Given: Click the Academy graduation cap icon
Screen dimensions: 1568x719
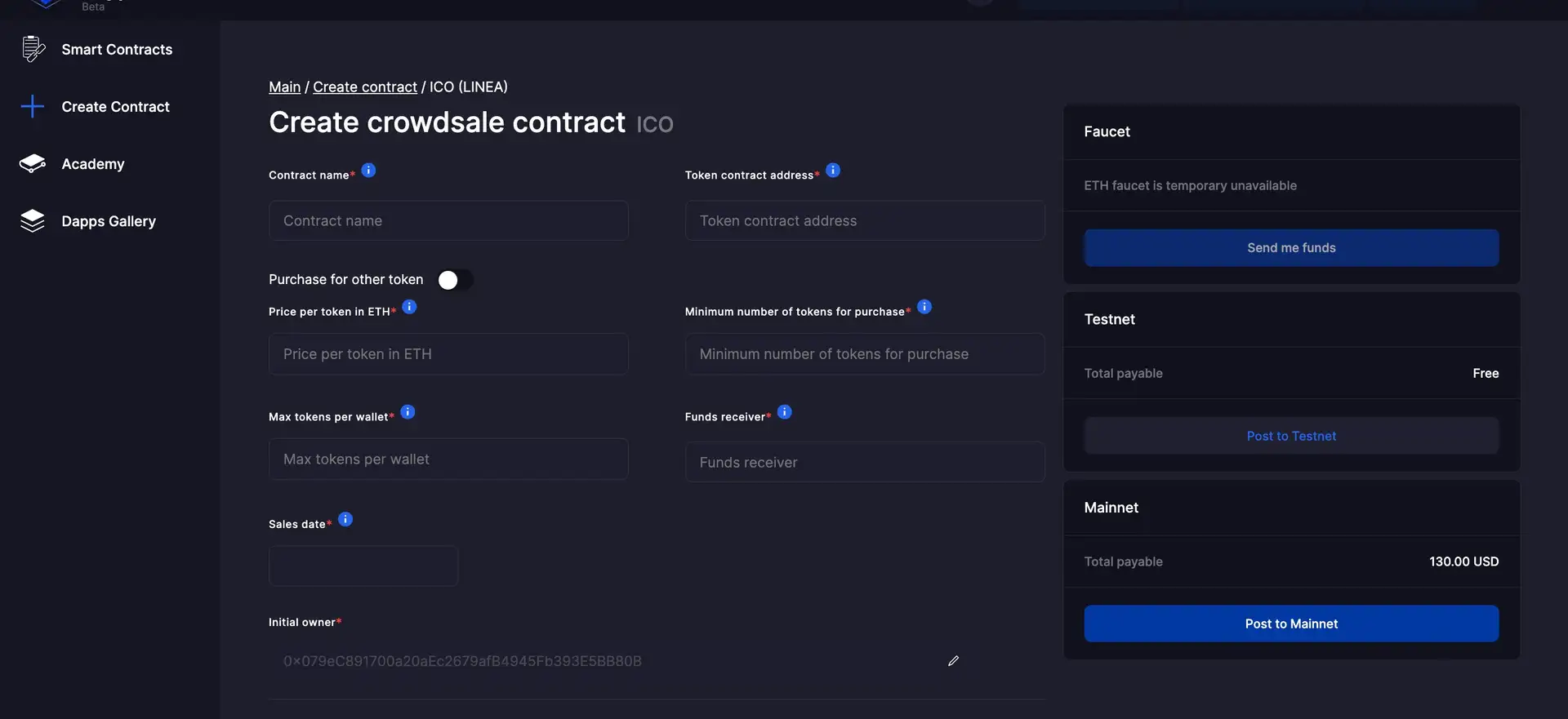Looking at the screenshot, I should coord(33,163).
